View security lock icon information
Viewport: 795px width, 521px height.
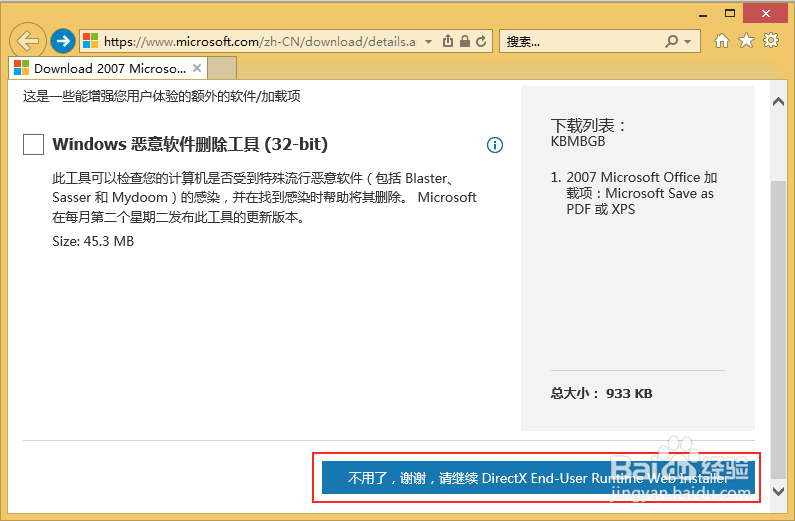click(464, 41)
